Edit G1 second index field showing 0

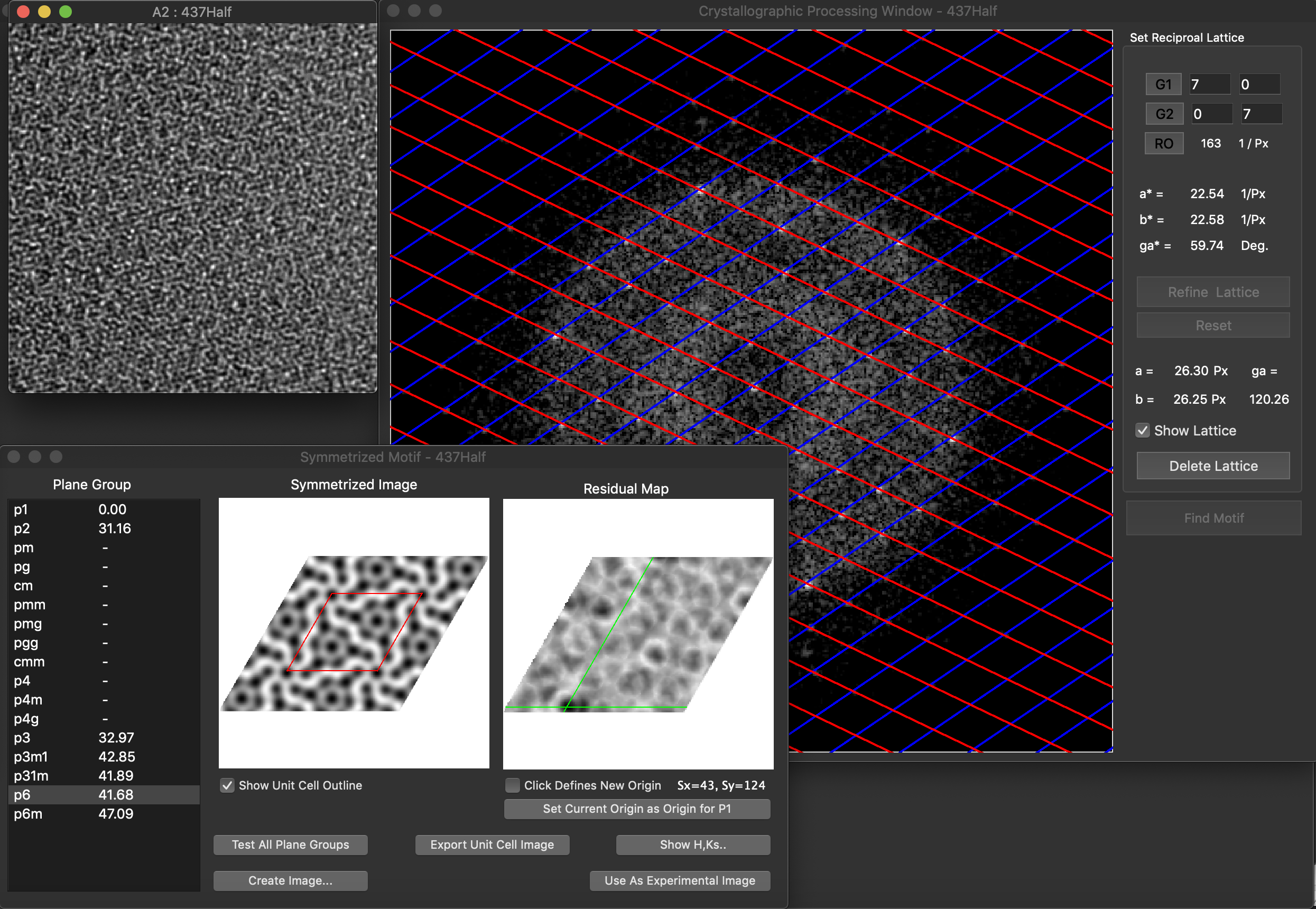pos(1259,85)
